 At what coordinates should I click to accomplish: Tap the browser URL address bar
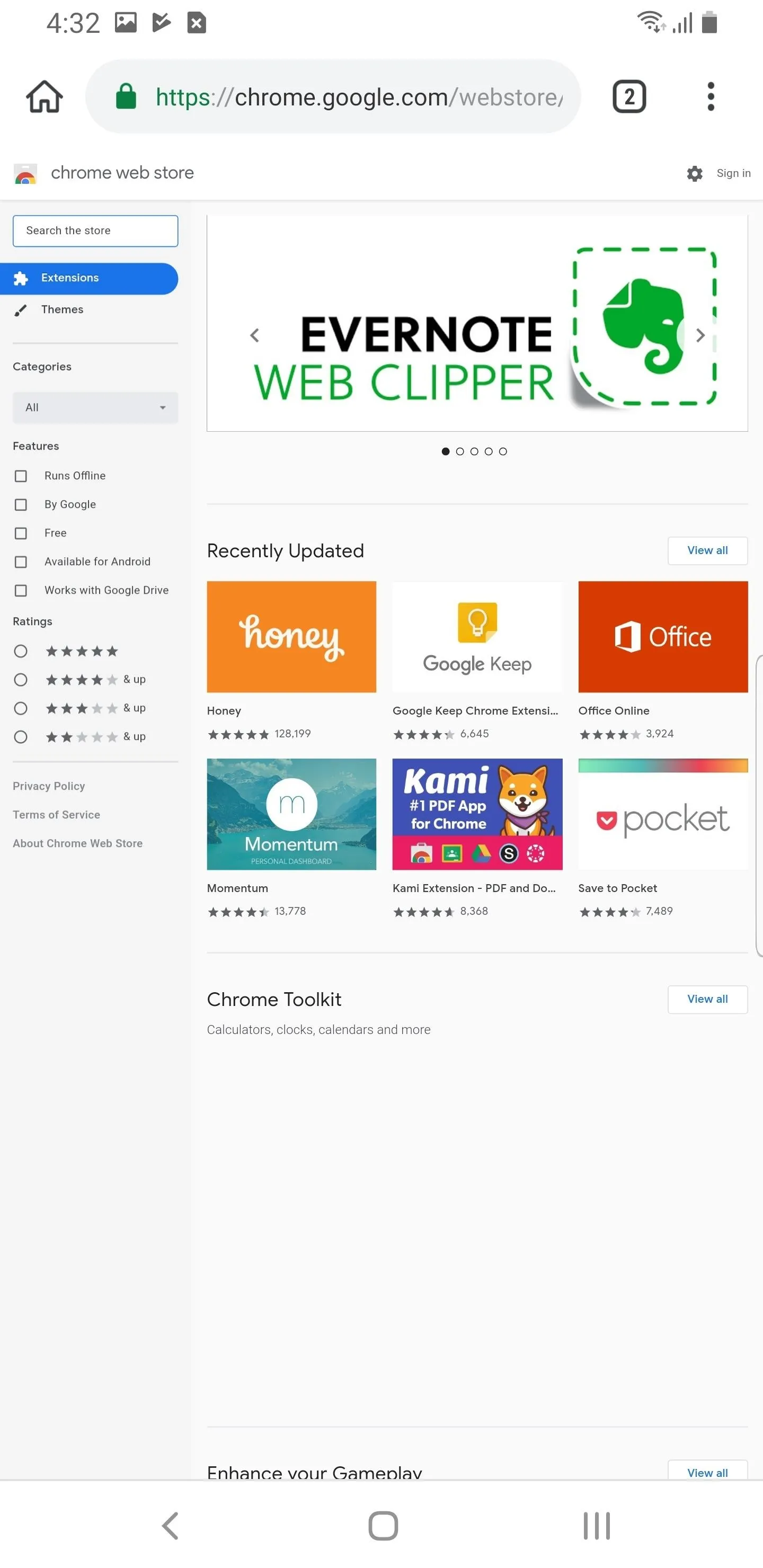coord(333,96)
